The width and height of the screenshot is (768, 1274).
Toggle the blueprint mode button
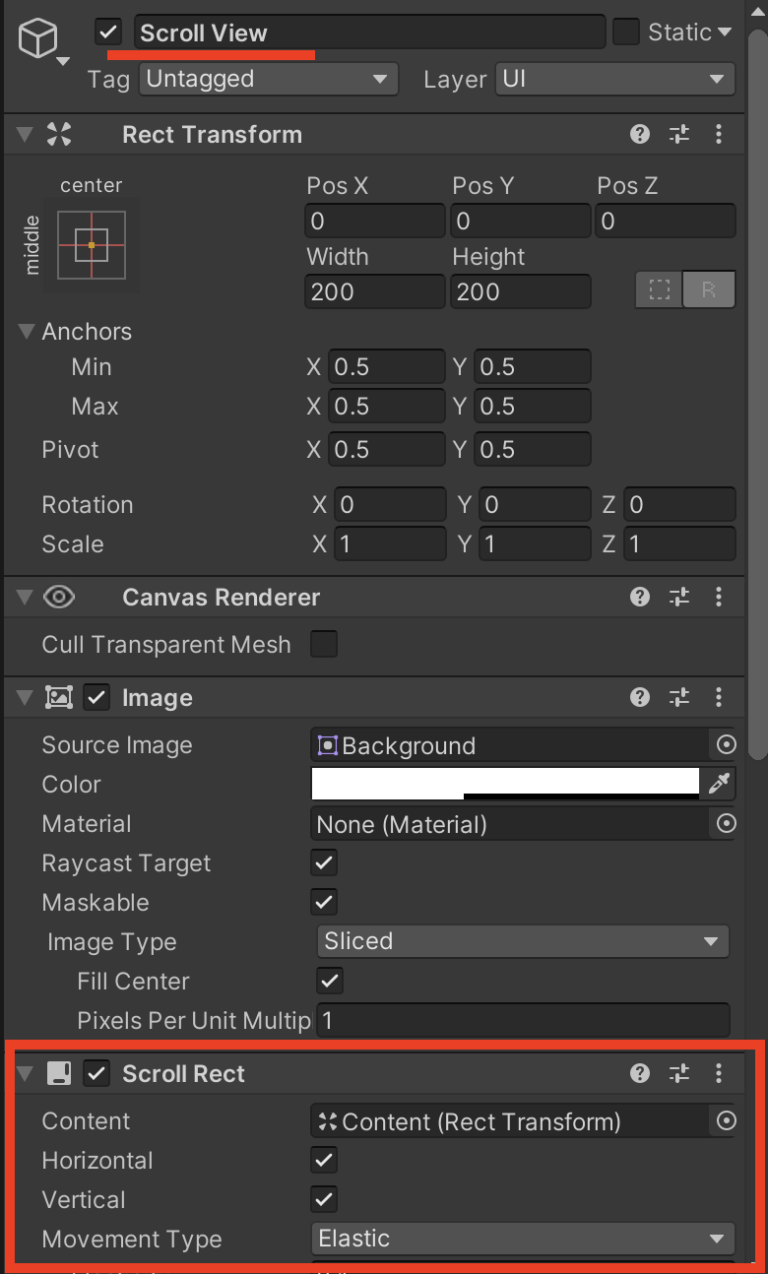pyautogui.click(x=659, y=290)
